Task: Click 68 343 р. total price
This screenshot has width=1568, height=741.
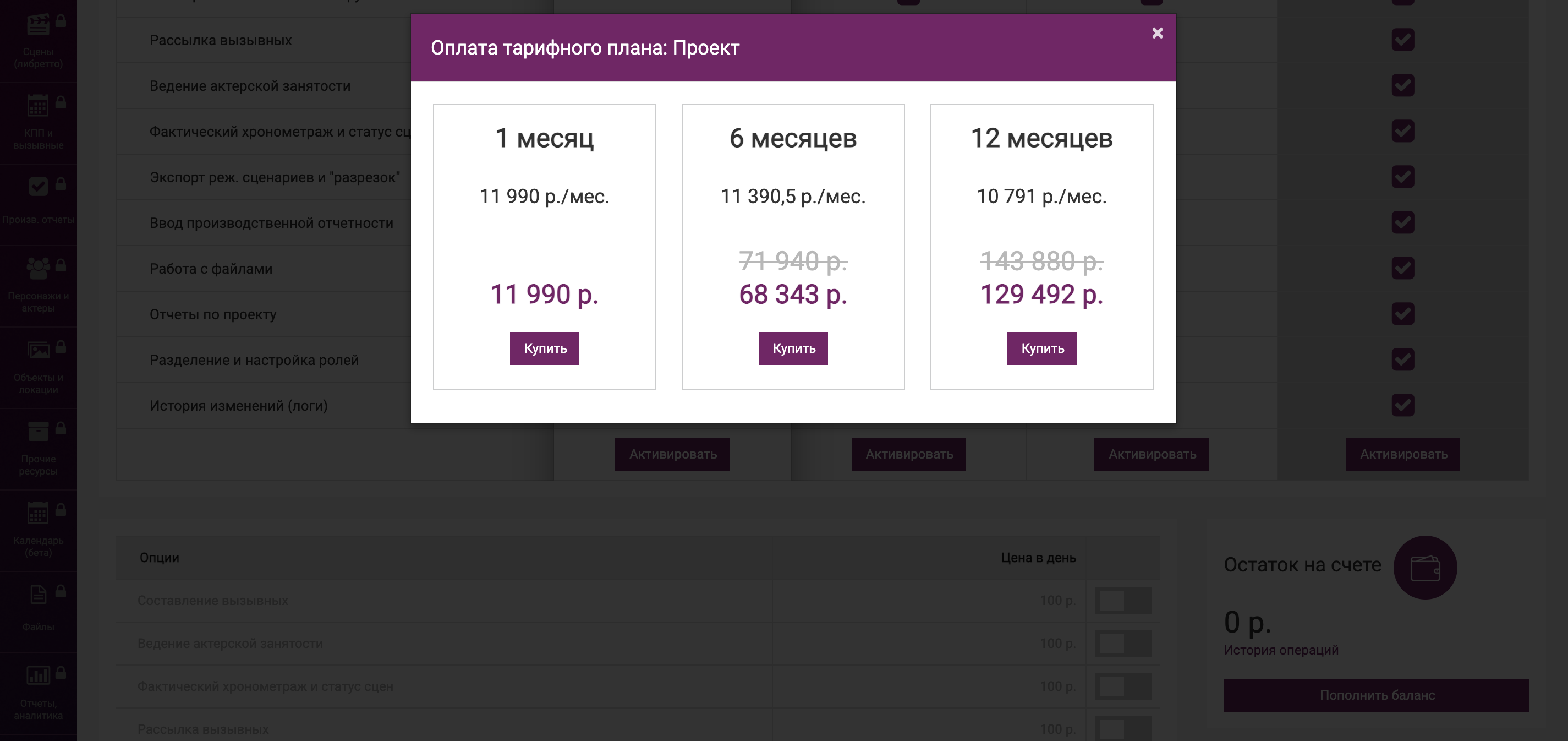Action: point(792,295)
